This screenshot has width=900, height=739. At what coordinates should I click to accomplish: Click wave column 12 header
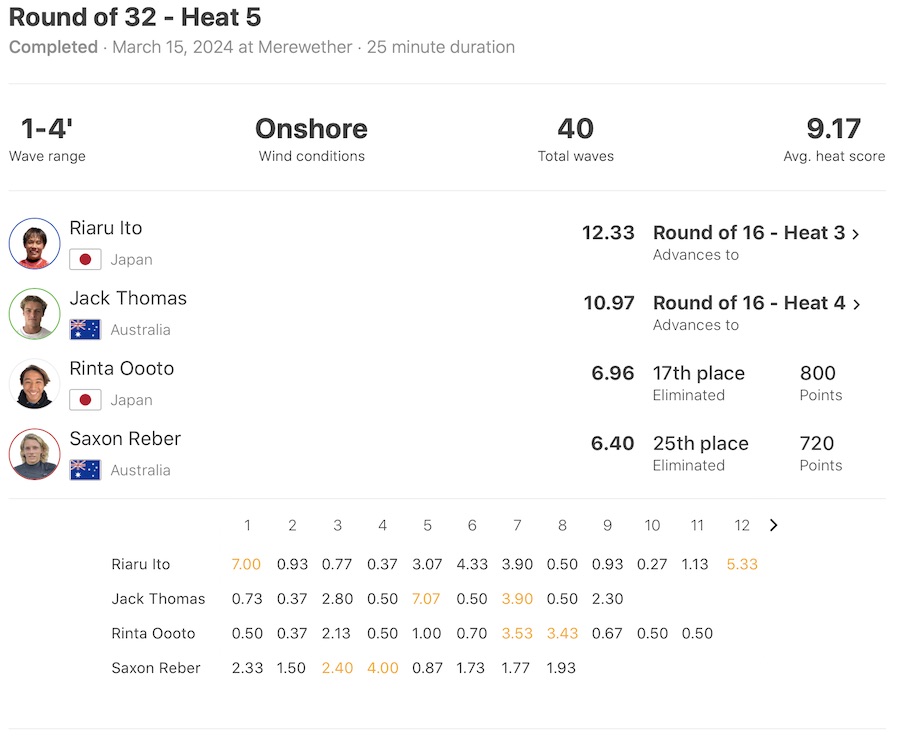(742, 525)
